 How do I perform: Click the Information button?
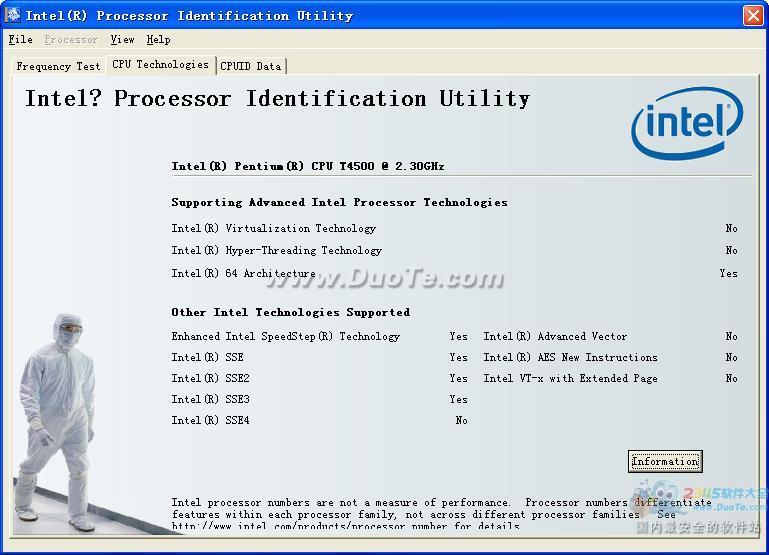[665, 461]
